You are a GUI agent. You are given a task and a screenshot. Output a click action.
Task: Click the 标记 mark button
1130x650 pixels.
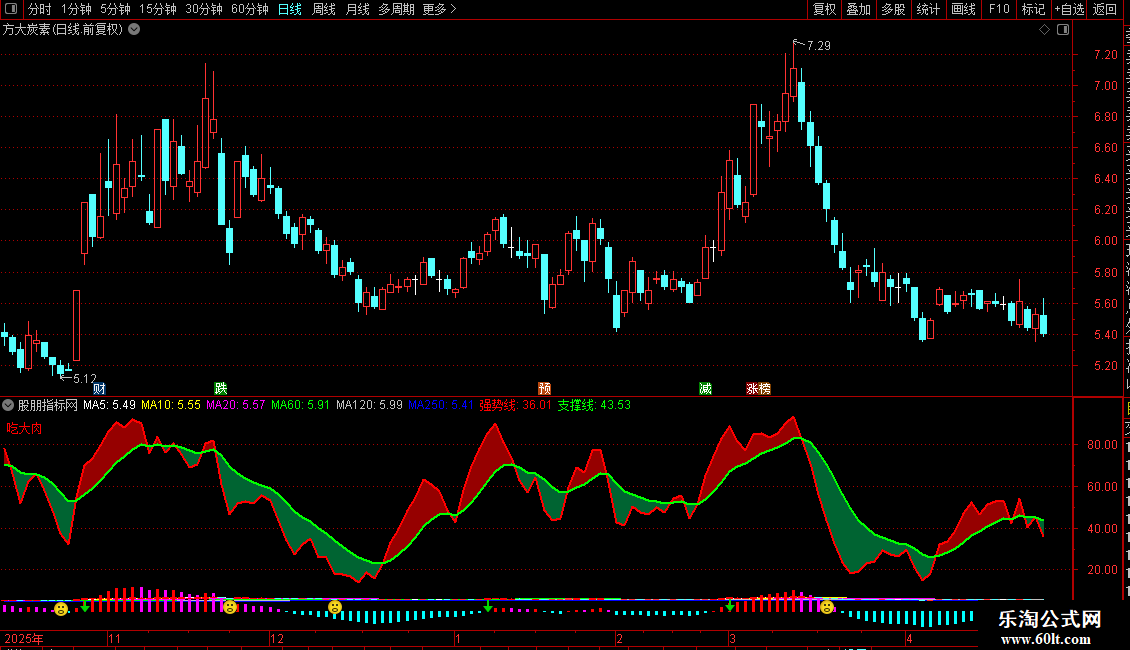[x=1033, y=9]
